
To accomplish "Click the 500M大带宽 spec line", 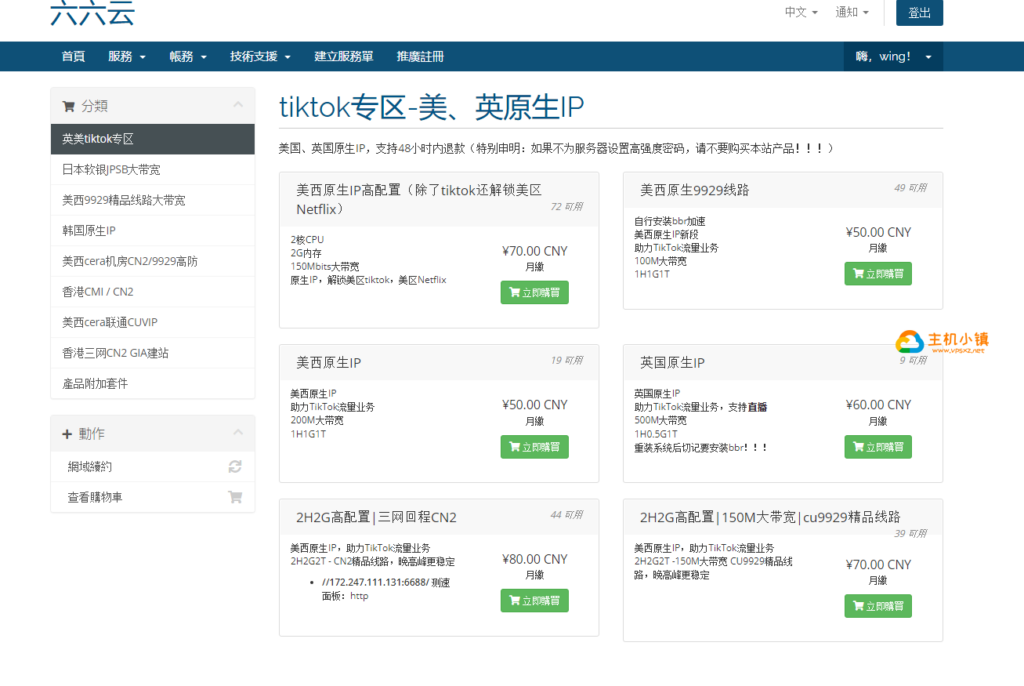I will coord(660,421).
